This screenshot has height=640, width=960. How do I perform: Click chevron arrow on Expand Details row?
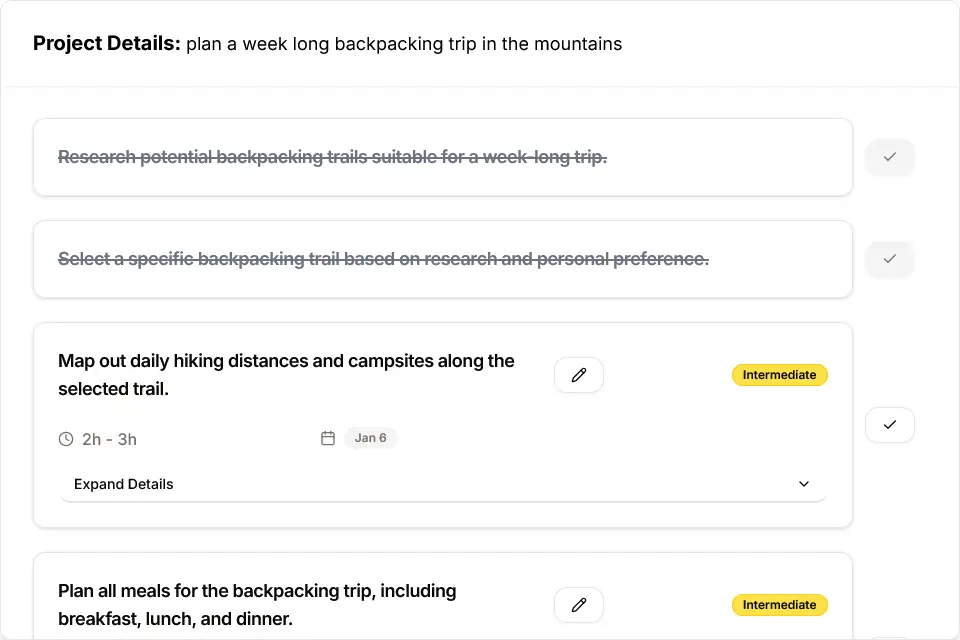click(x=804, y=484)
